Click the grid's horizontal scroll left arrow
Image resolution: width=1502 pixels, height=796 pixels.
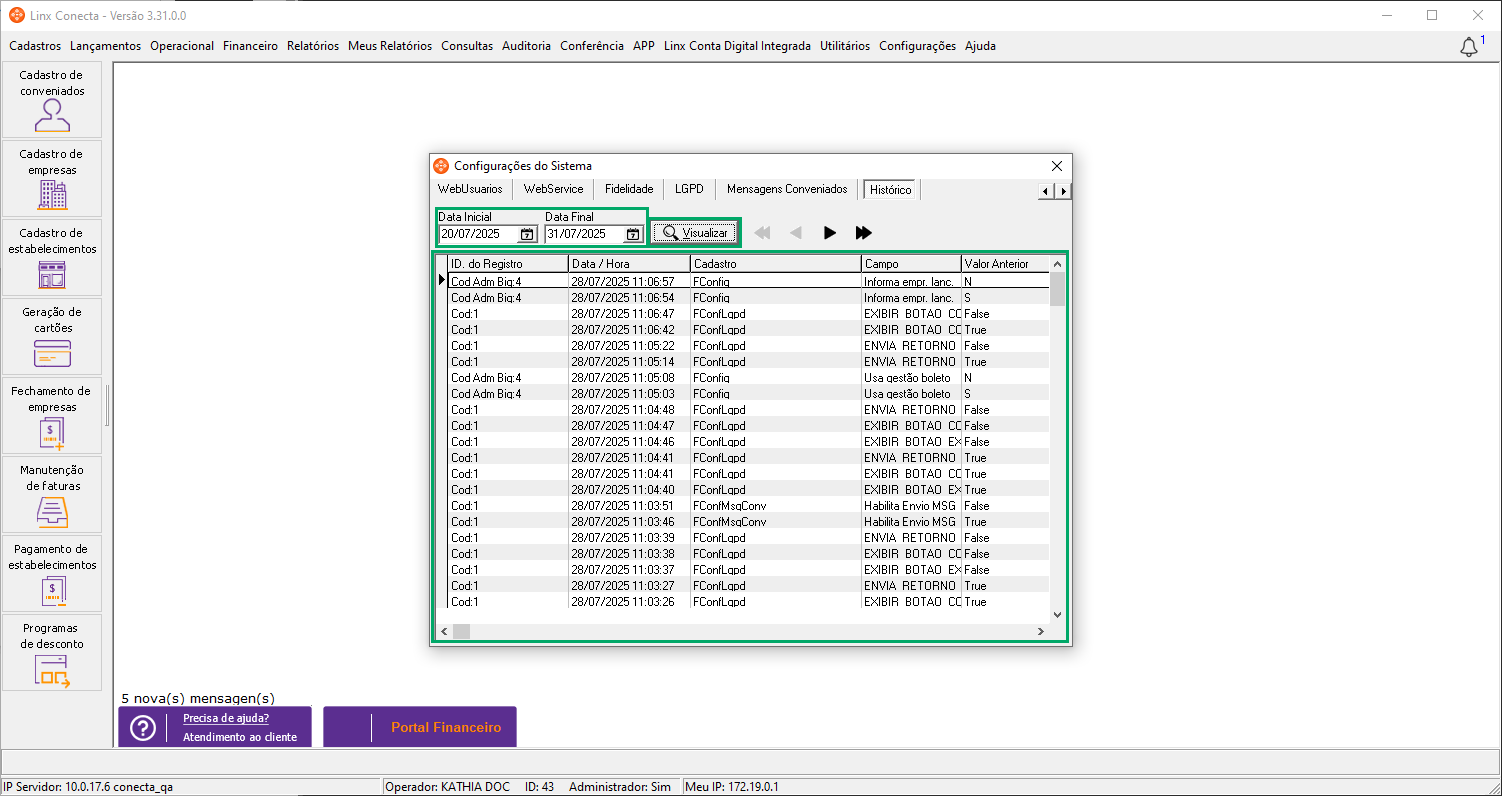pos(444,631)
